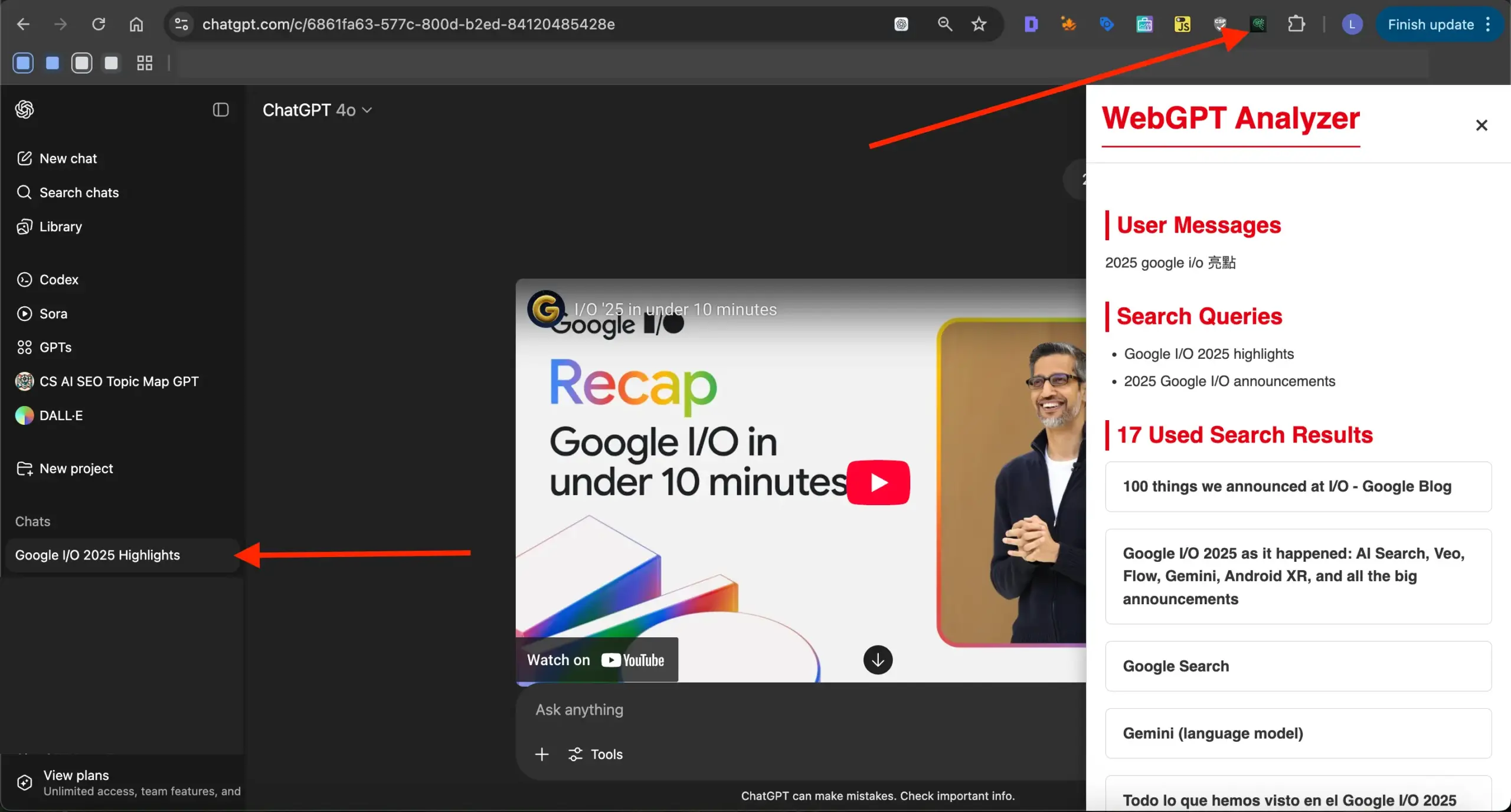
Task: Open Codex from the sidebar
Action: pyautogui.click(x=122, y=280)
